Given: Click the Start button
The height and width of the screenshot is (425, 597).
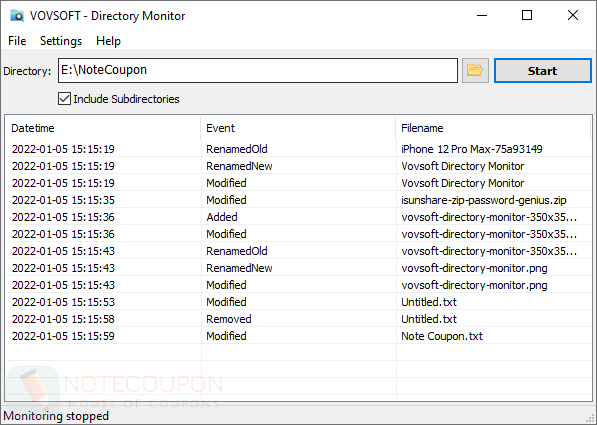Looking at the screenshot, I should coord(543,70).
